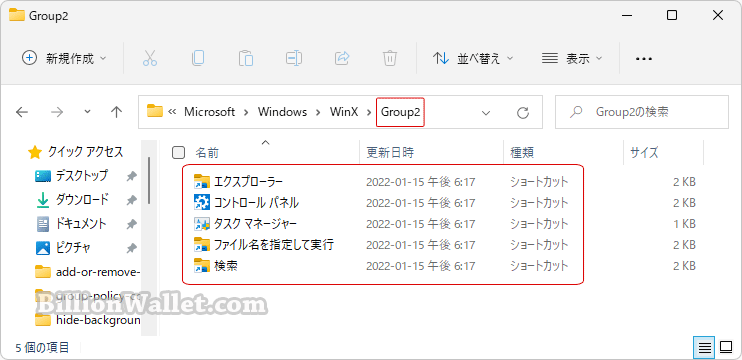Viewport: 742px width, 360px height.
Task: Select the コントロール パネル file name
Action: pyautogui.click(x=256, y=202)
